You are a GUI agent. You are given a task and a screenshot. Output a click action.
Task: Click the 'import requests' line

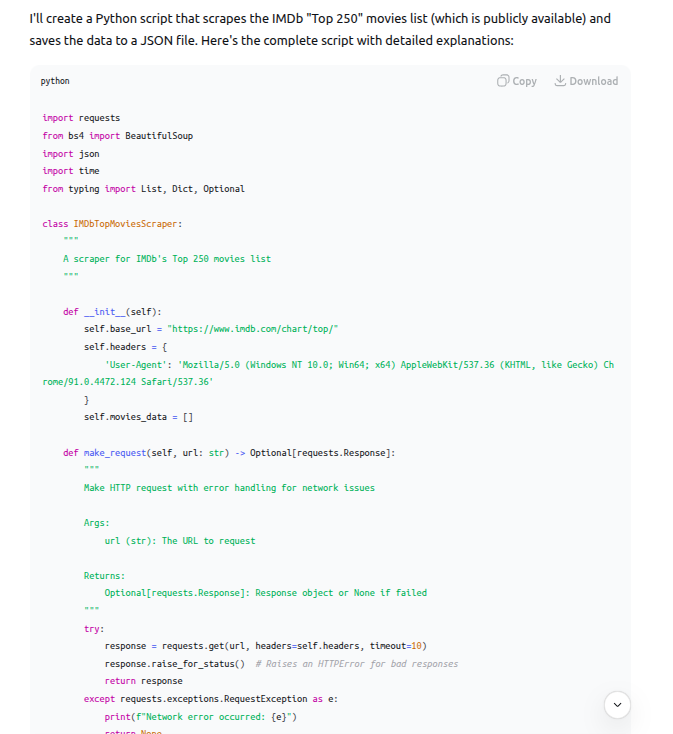[x=81, y=118]
